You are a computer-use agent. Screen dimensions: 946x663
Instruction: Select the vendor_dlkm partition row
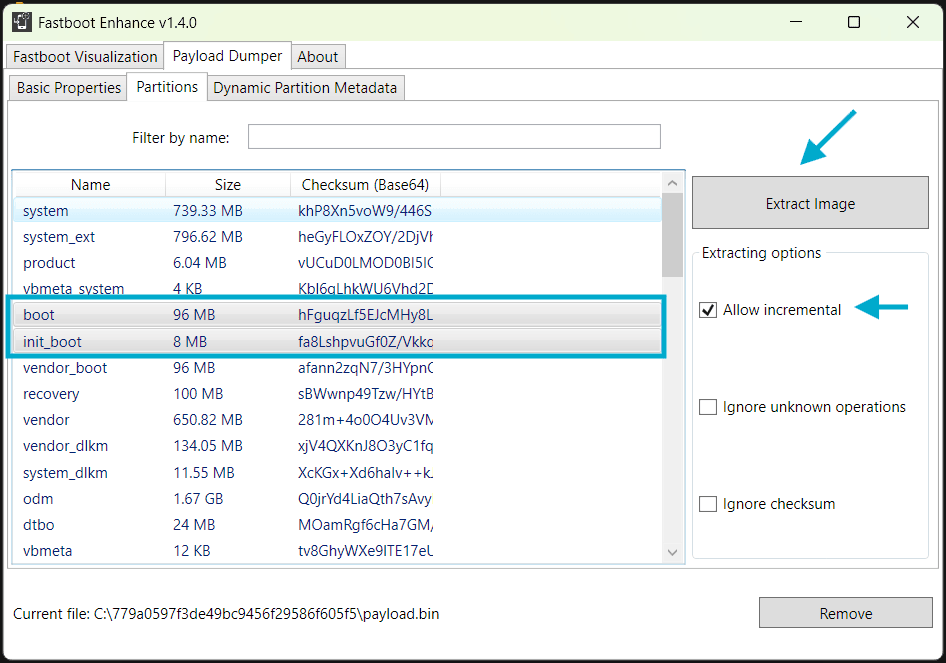point(338,445)
